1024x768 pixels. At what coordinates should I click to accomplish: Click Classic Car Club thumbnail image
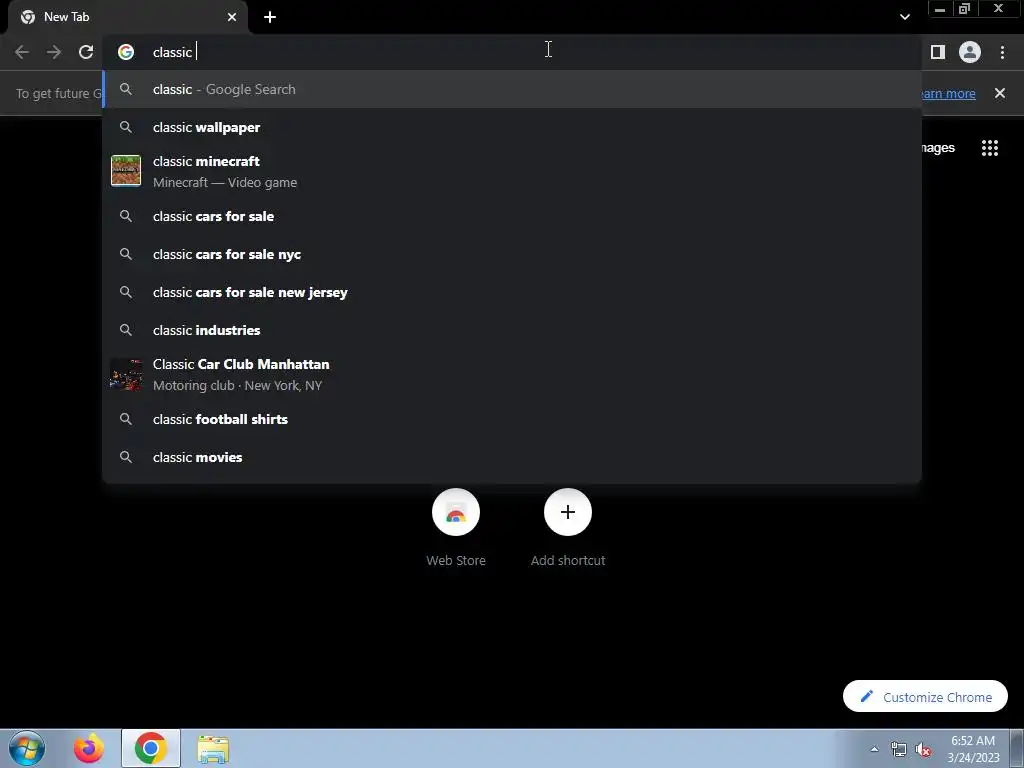point(126,375)
